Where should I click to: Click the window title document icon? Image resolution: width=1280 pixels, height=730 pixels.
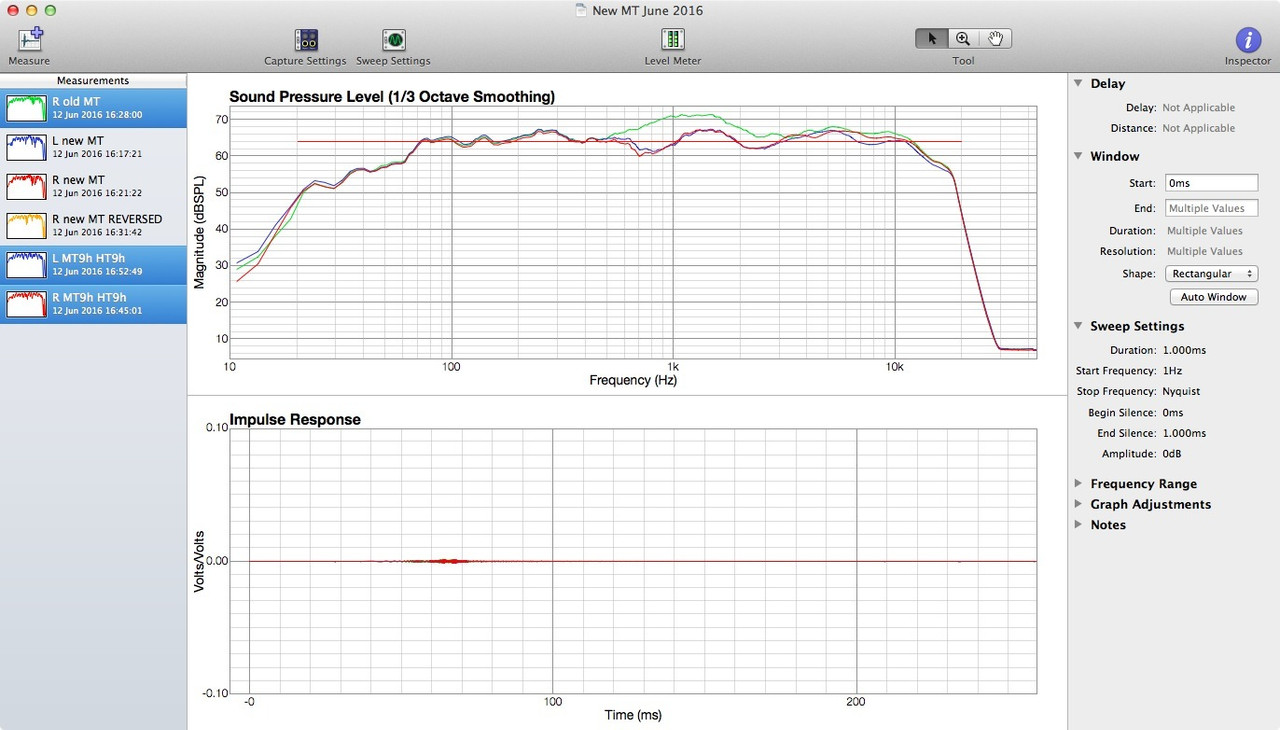tap(581, 11)
